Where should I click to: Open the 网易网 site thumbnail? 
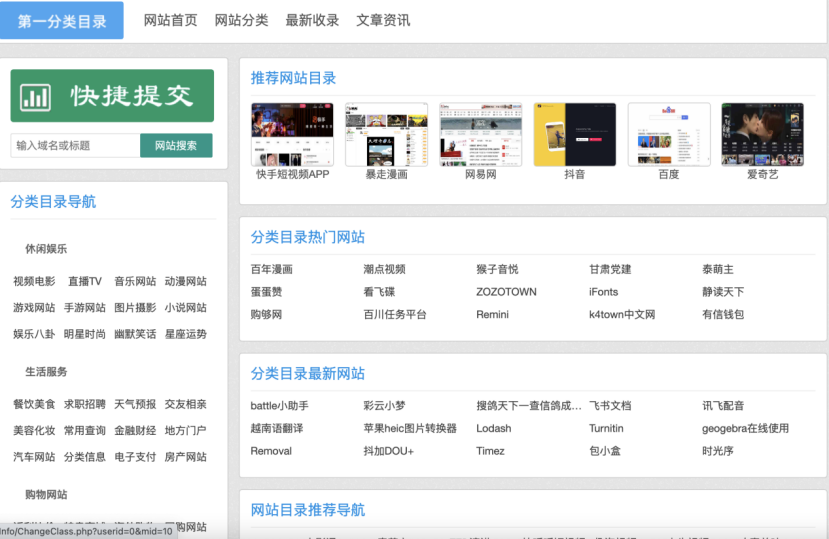click(x=481, y=134)
